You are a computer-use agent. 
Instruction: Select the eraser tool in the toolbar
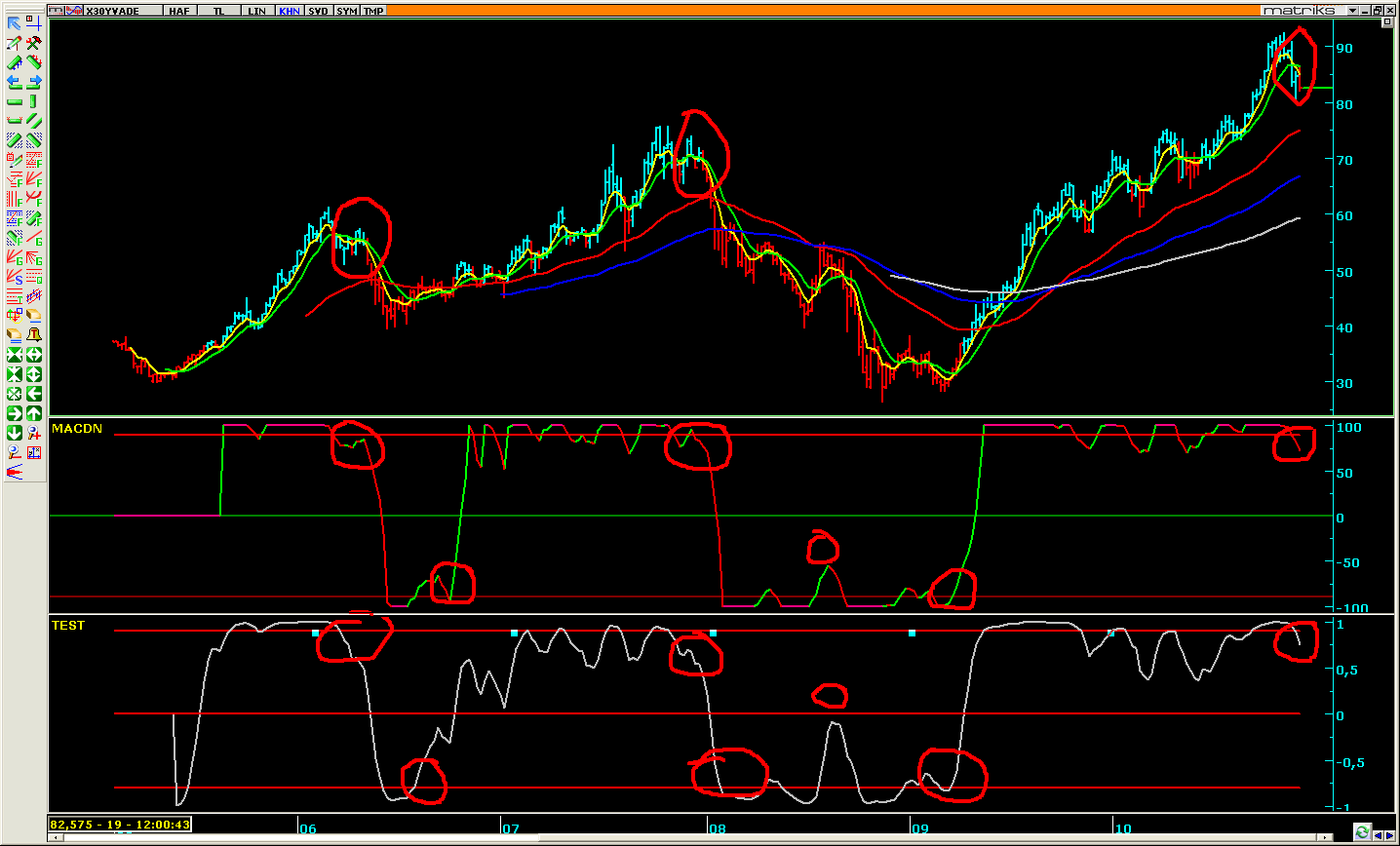tap(34, 316)
